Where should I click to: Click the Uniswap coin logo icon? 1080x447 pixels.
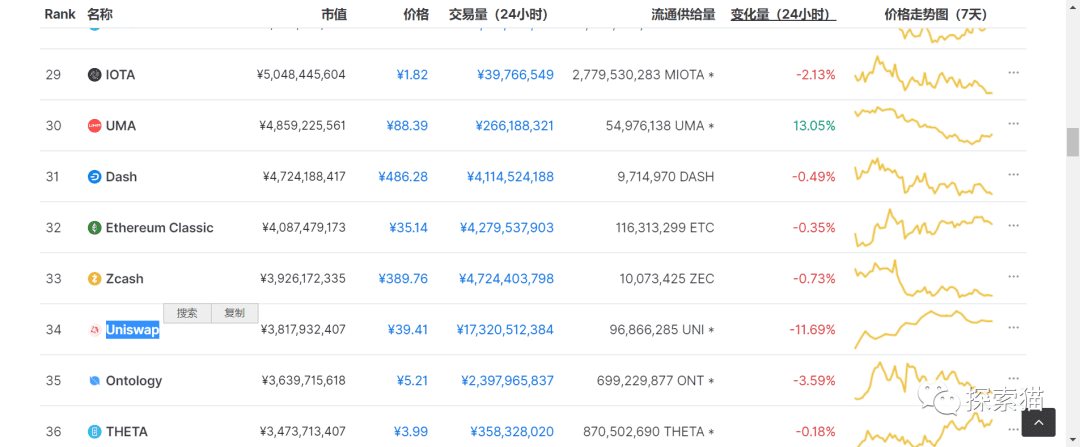click(94, 330)
